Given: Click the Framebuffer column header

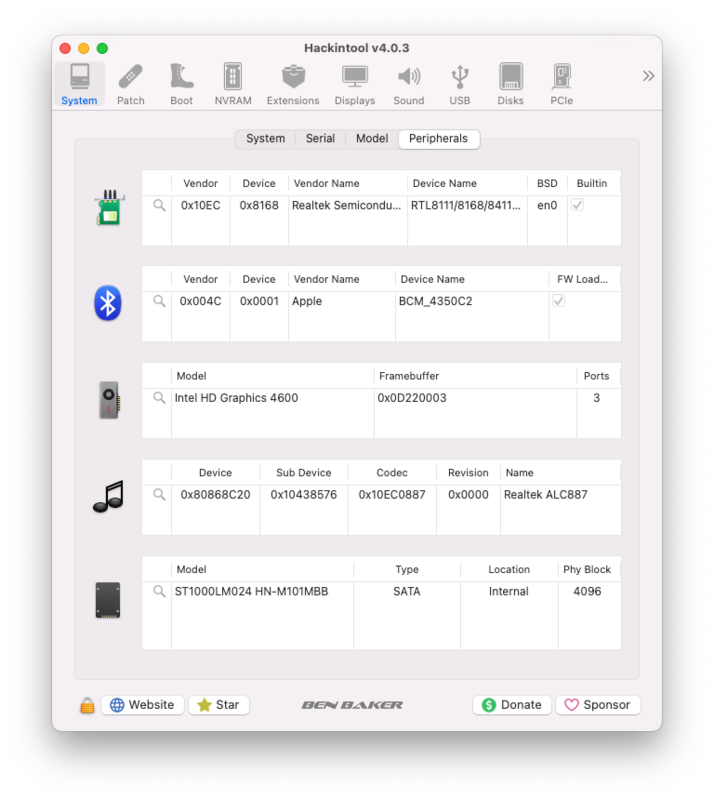Looking at the screenshot, I should coord(475,376).
